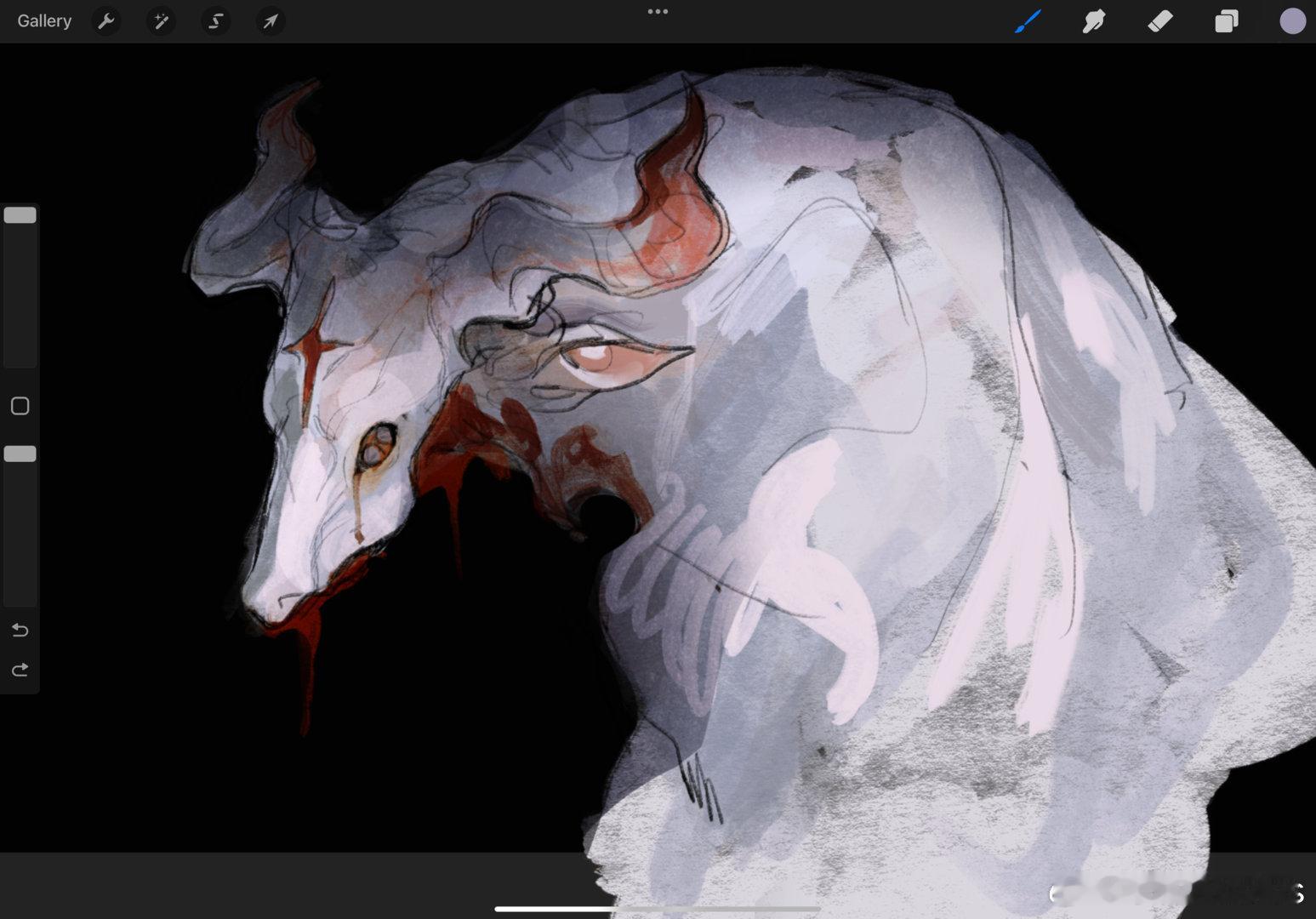Activate the Selection tool
The image size is (1316, 919).
(216, 21)
